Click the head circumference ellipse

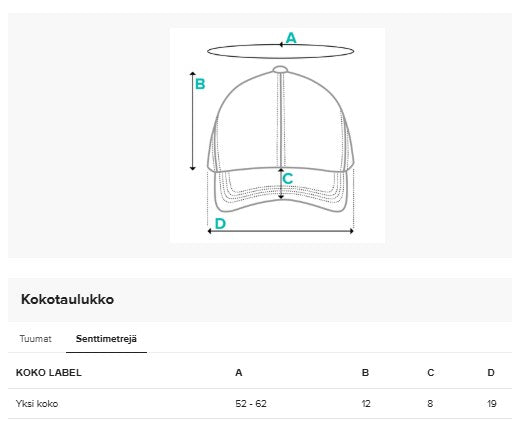click(280, 51)
